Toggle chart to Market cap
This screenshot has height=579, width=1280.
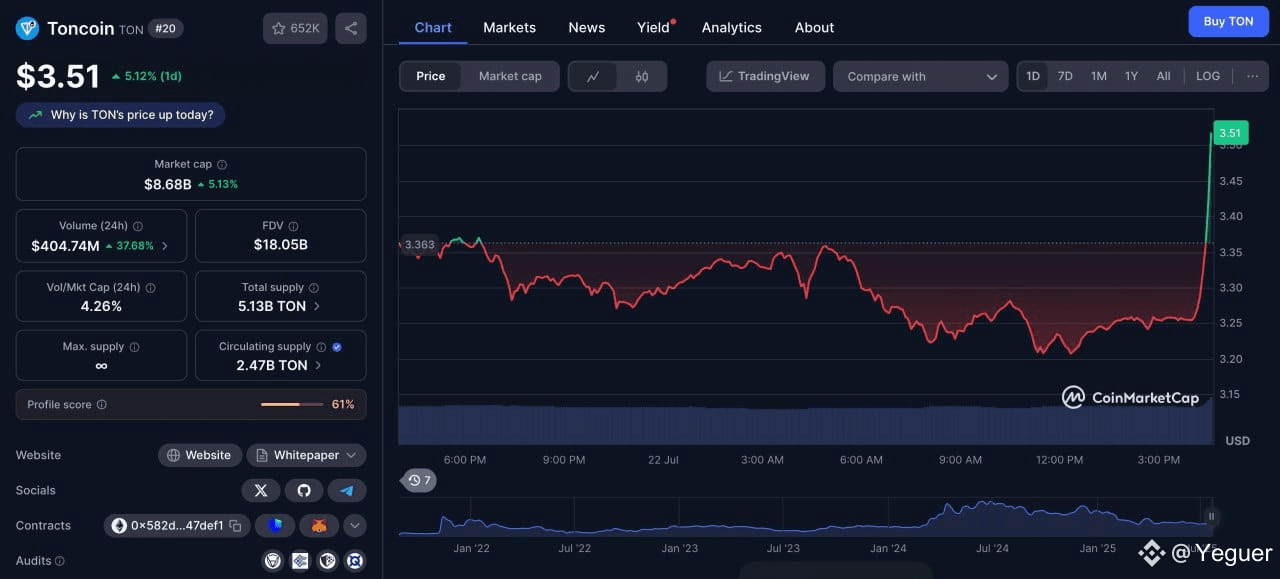(x=510, y=76)
